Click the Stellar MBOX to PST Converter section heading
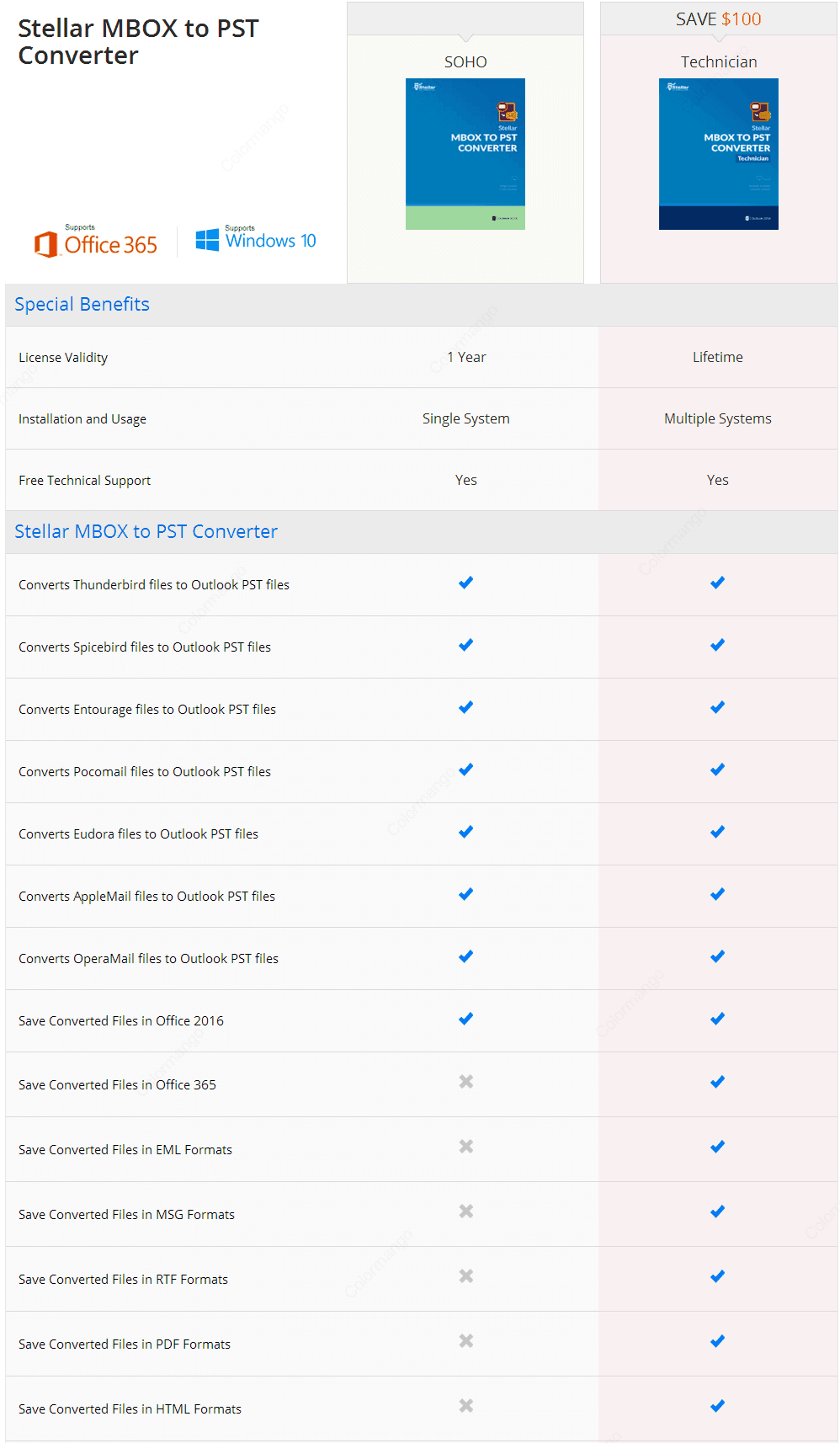The image size is (840, 1443). point(146,531)
